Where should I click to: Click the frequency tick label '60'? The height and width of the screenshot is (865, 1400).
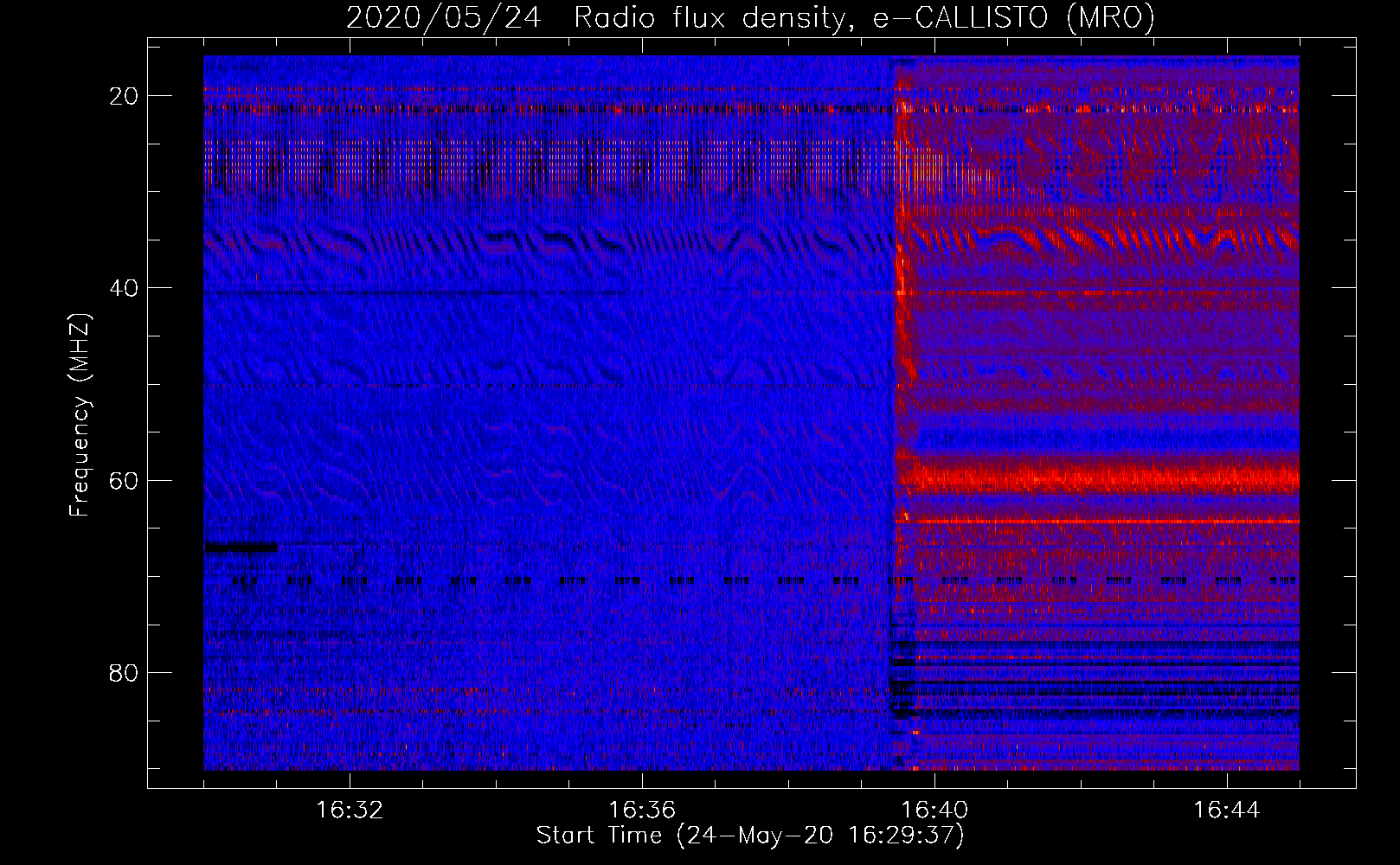tap(125, 480)
